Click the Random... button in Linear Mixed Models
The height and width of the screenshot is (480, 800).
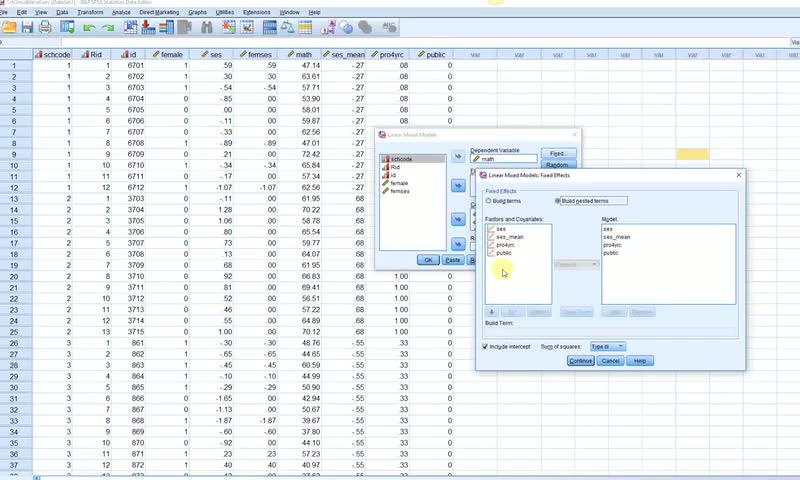[x=559, y=165]
